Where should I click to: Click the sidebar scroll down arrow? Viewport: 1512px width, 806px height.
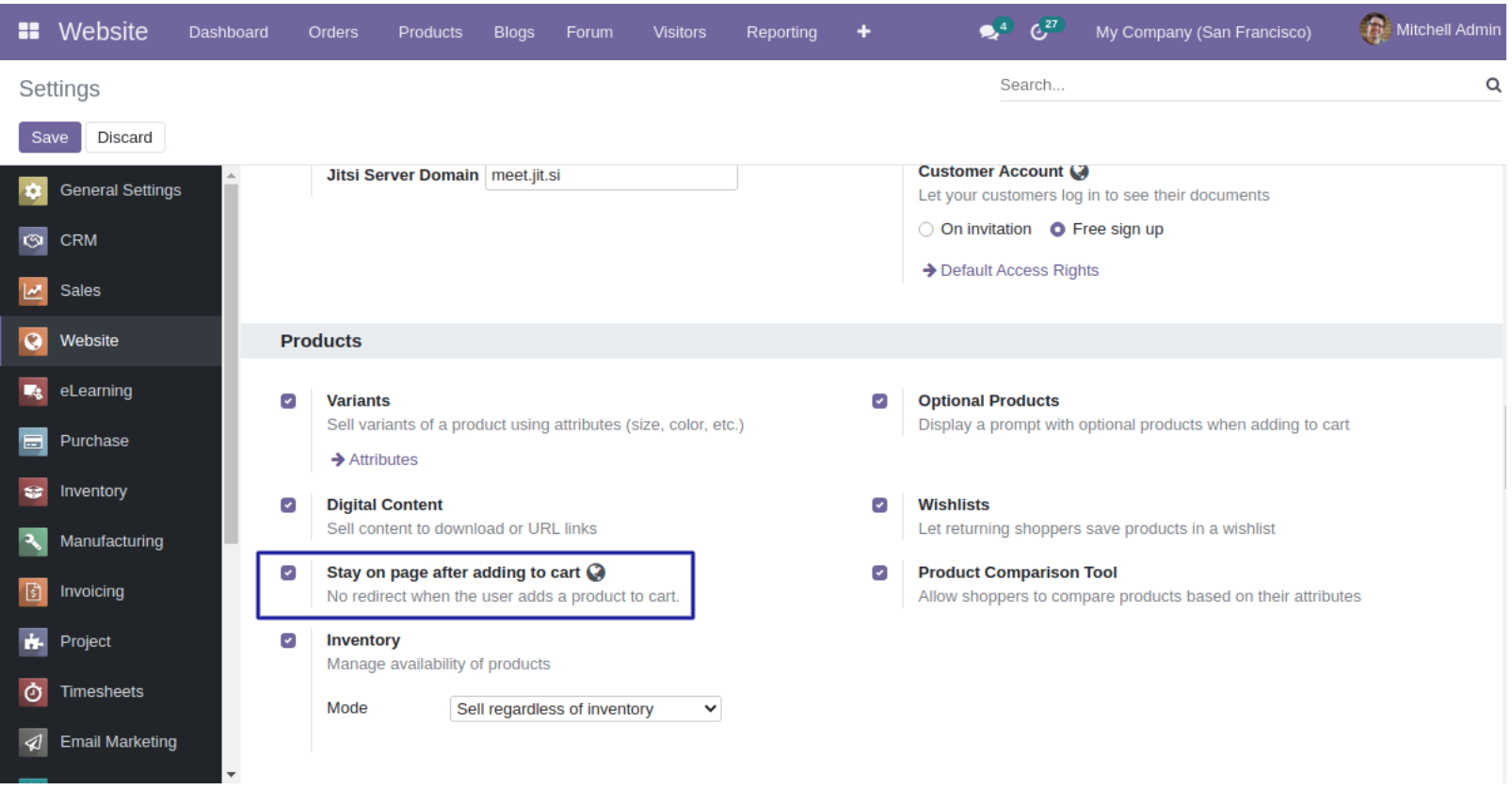tap(232, 775)
